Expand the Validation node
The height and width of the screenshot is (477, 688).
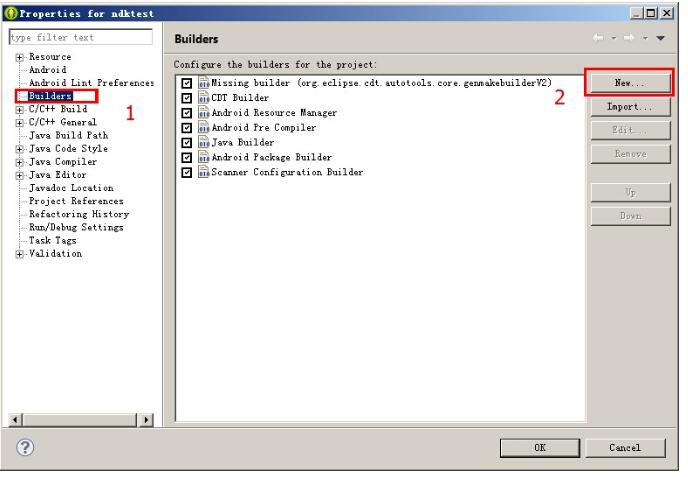19,254
